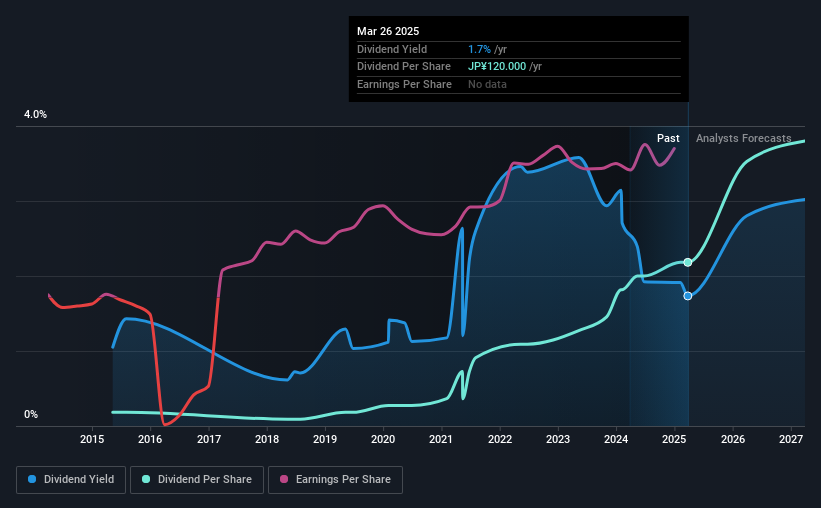Click the pink Earnings Per Share legend dot

(x=284, y=479)
